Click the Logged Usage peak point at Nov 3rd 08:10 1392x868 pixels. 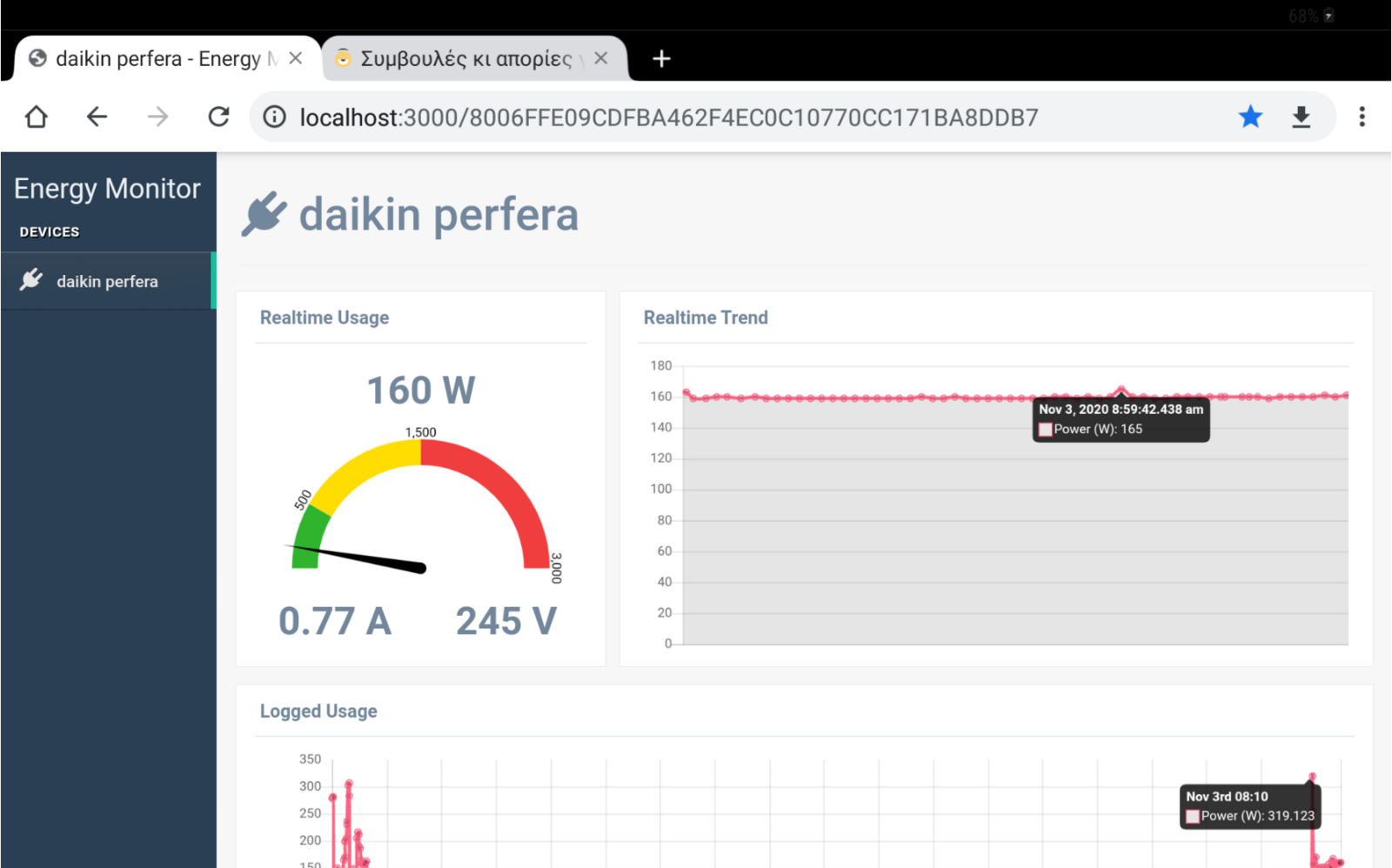pyautogui.click(x=1312, y=777)
